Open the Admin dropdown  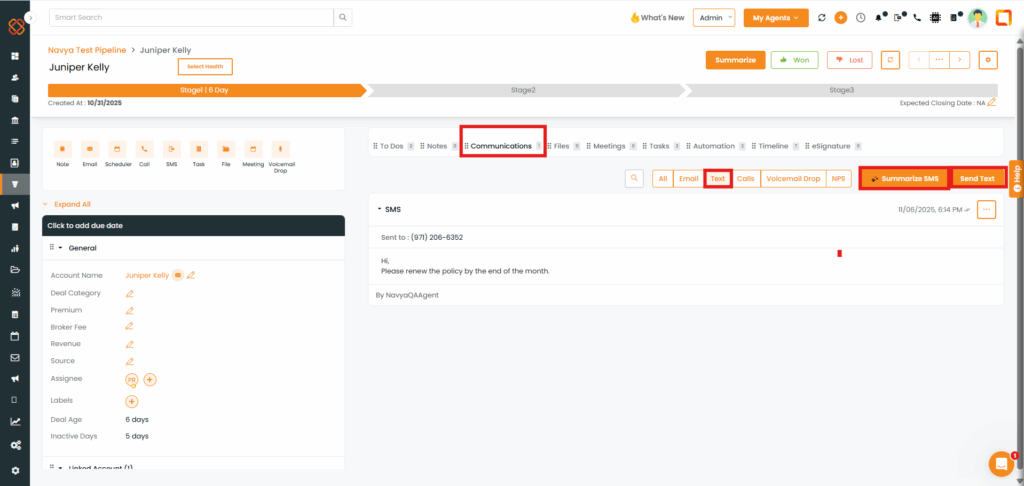coord(714,17)
